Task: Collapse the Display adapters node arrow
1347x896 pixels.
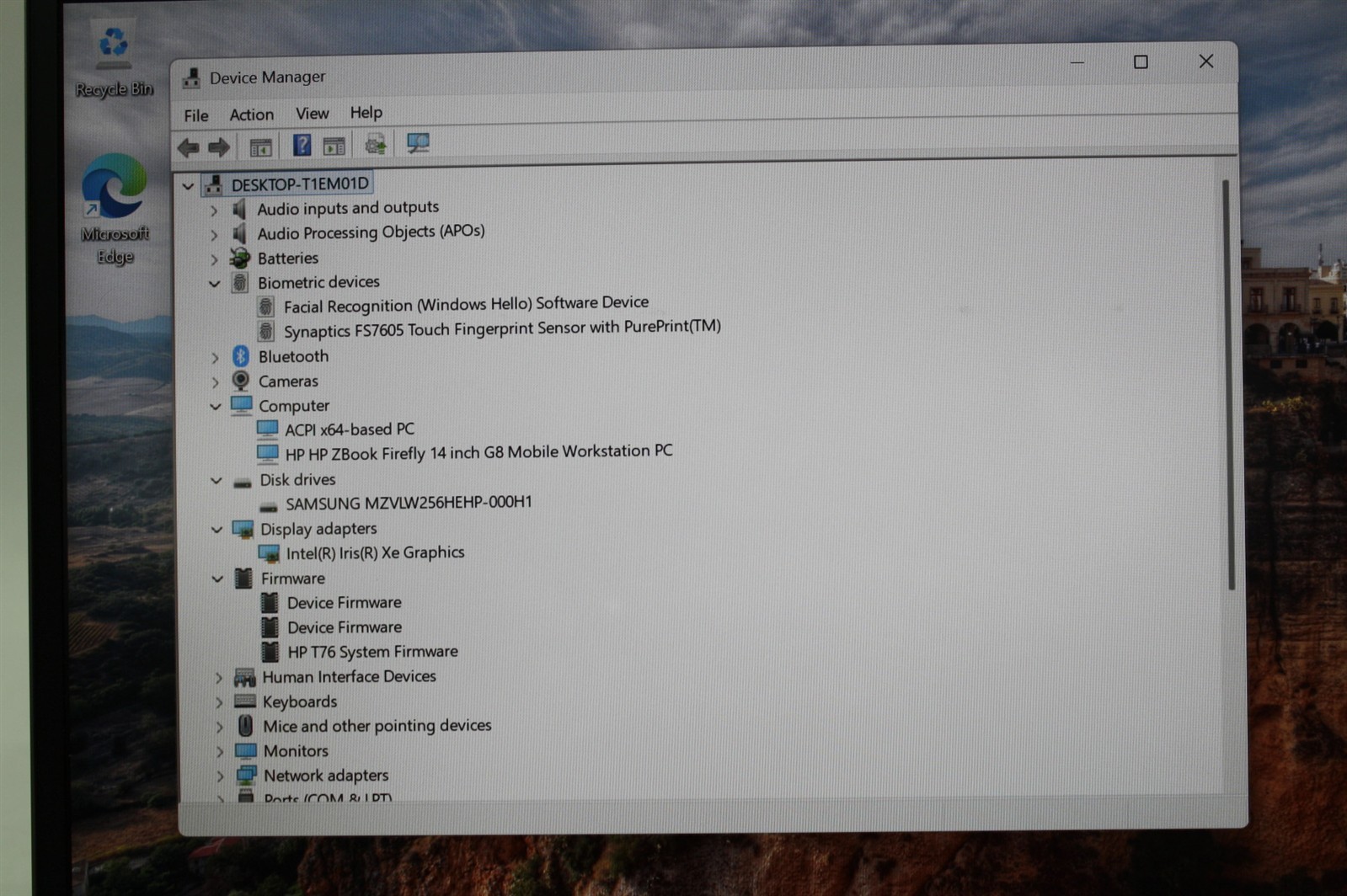Action: click(x=216, y=530)
